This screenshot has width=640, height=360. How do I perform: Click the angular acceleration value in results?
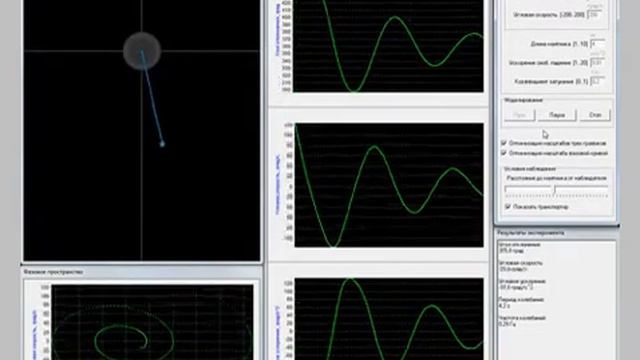[516, 287]
